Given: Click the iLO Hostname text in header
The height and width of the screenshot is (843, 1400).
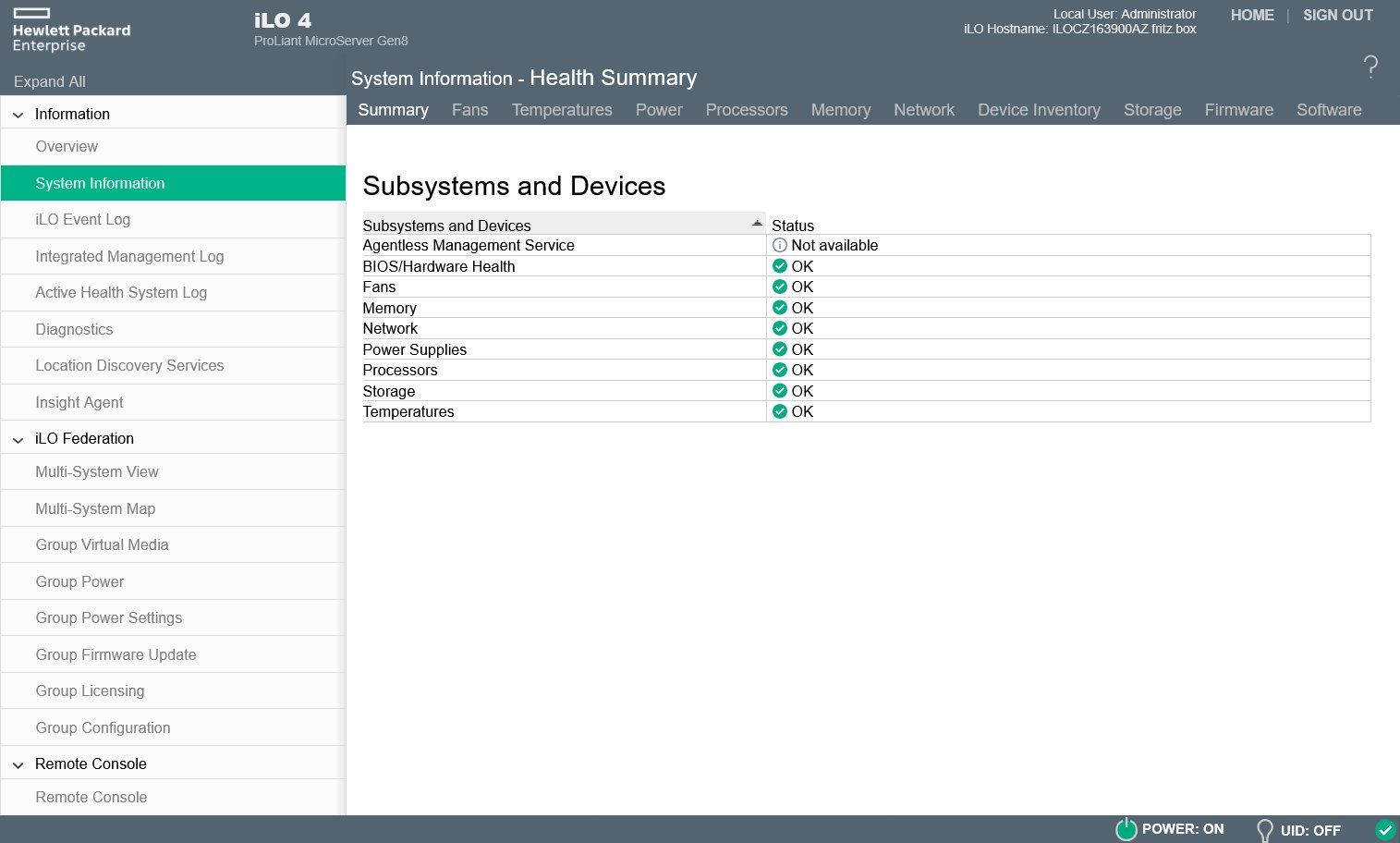Looking at the screenshot, I should [x=1080, y=29].
